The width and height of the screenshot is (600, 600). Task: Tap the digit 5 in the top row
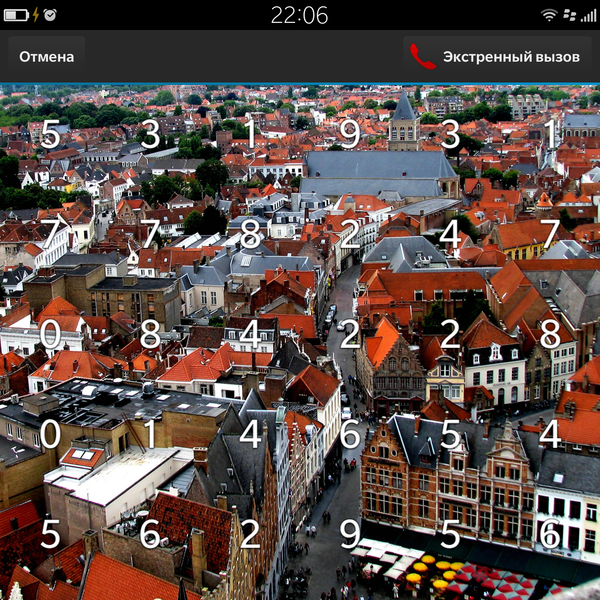(50, 133)
